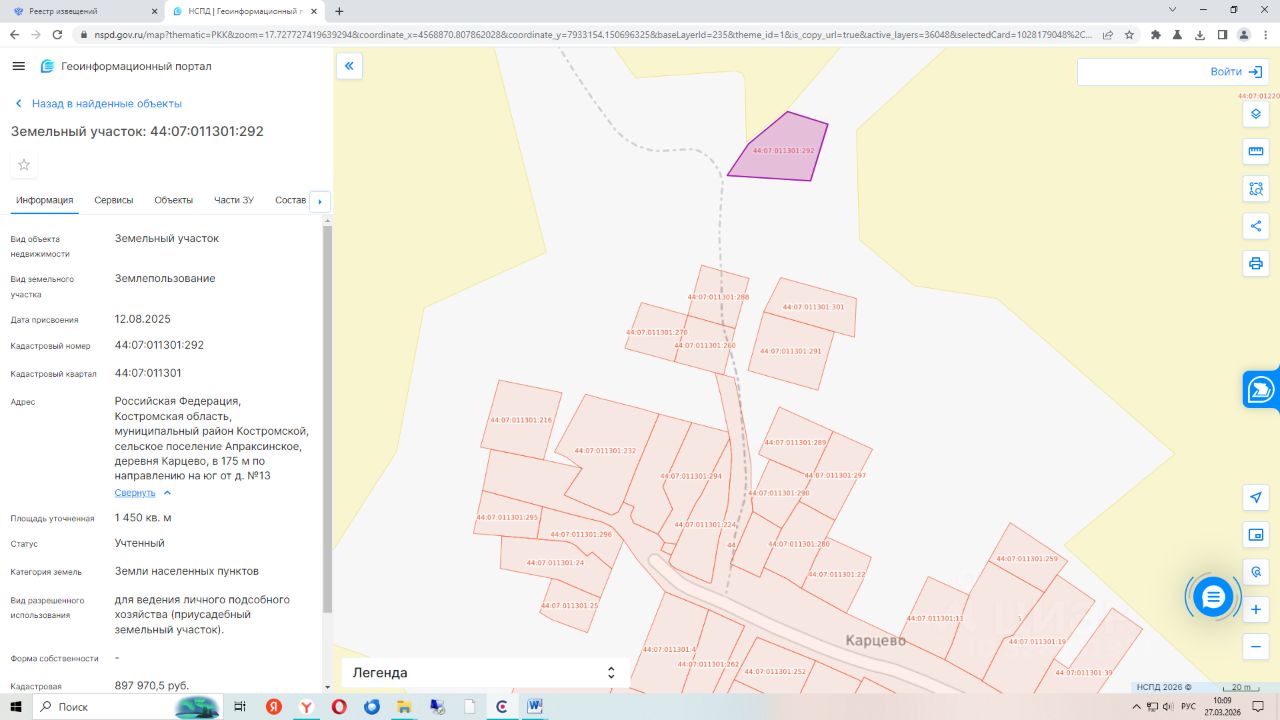Go back via Назад в найденные объекты

tap(98, 104)
